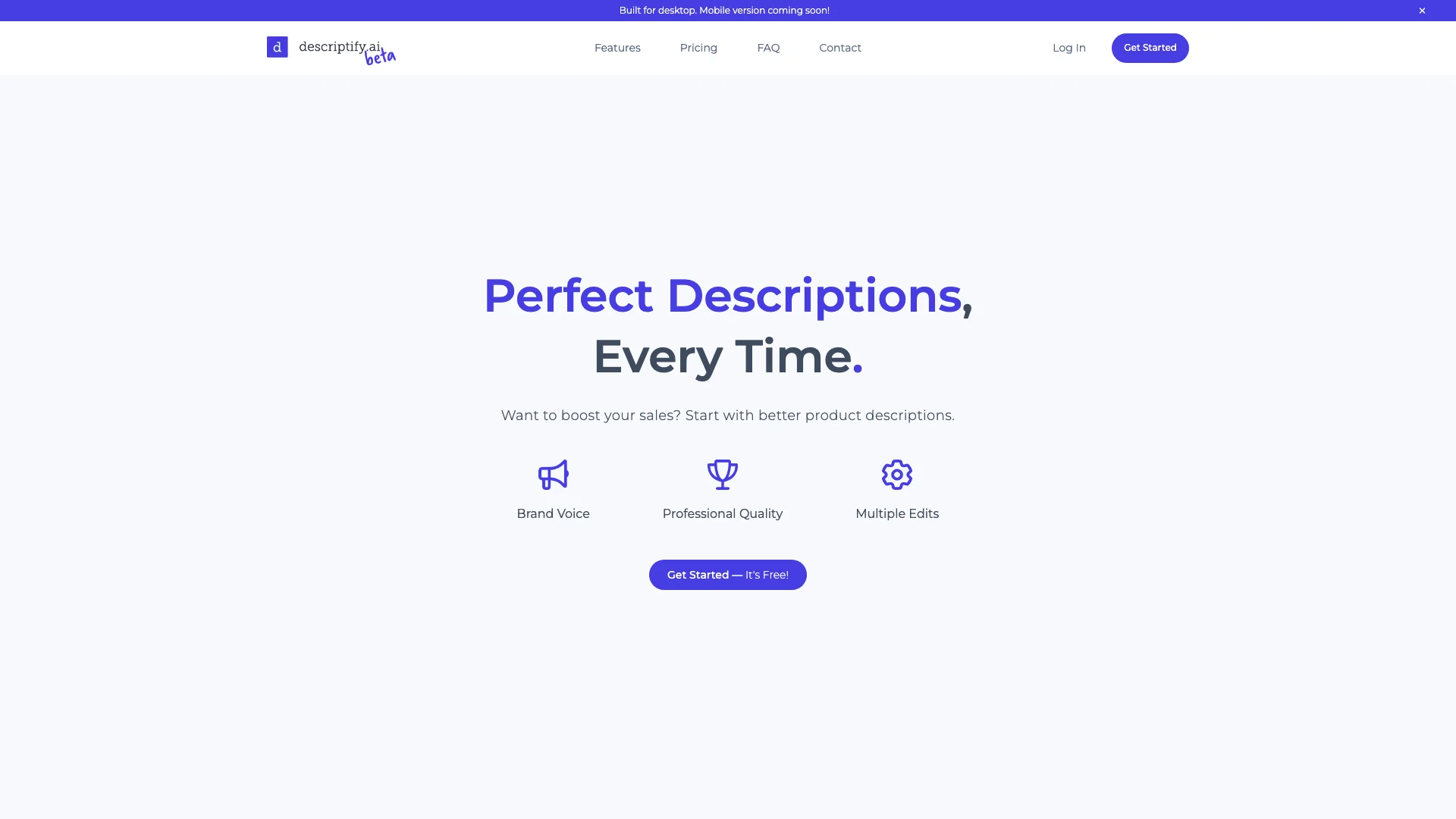
Task: Click the Multiple Edits gear settings icon
Action: coord(897,474)
